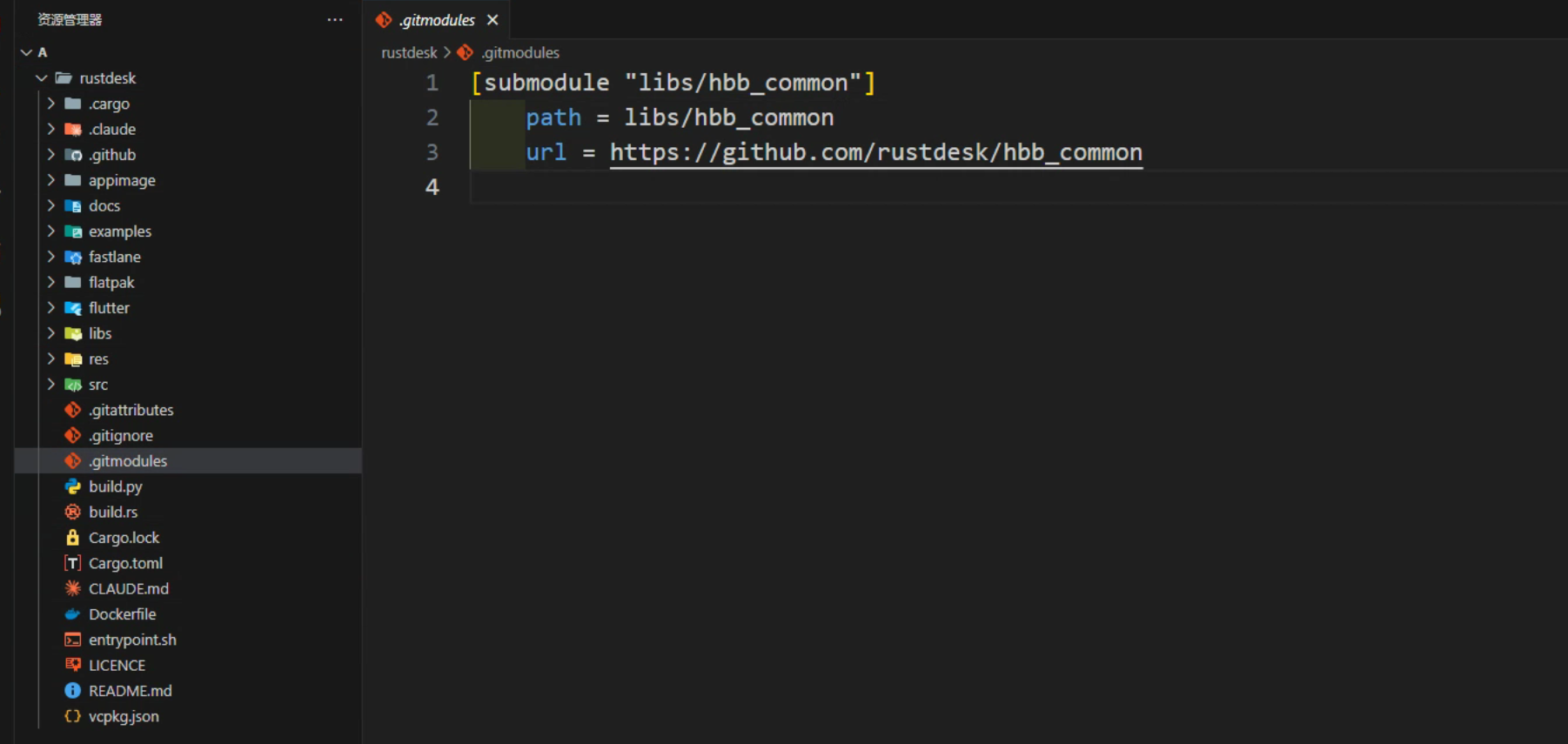The width and height of the screenshot is (1568, 744).
Task: Switch to the .gitmodules editor tab
Action: pyautogui.click(x=437, y=20)
